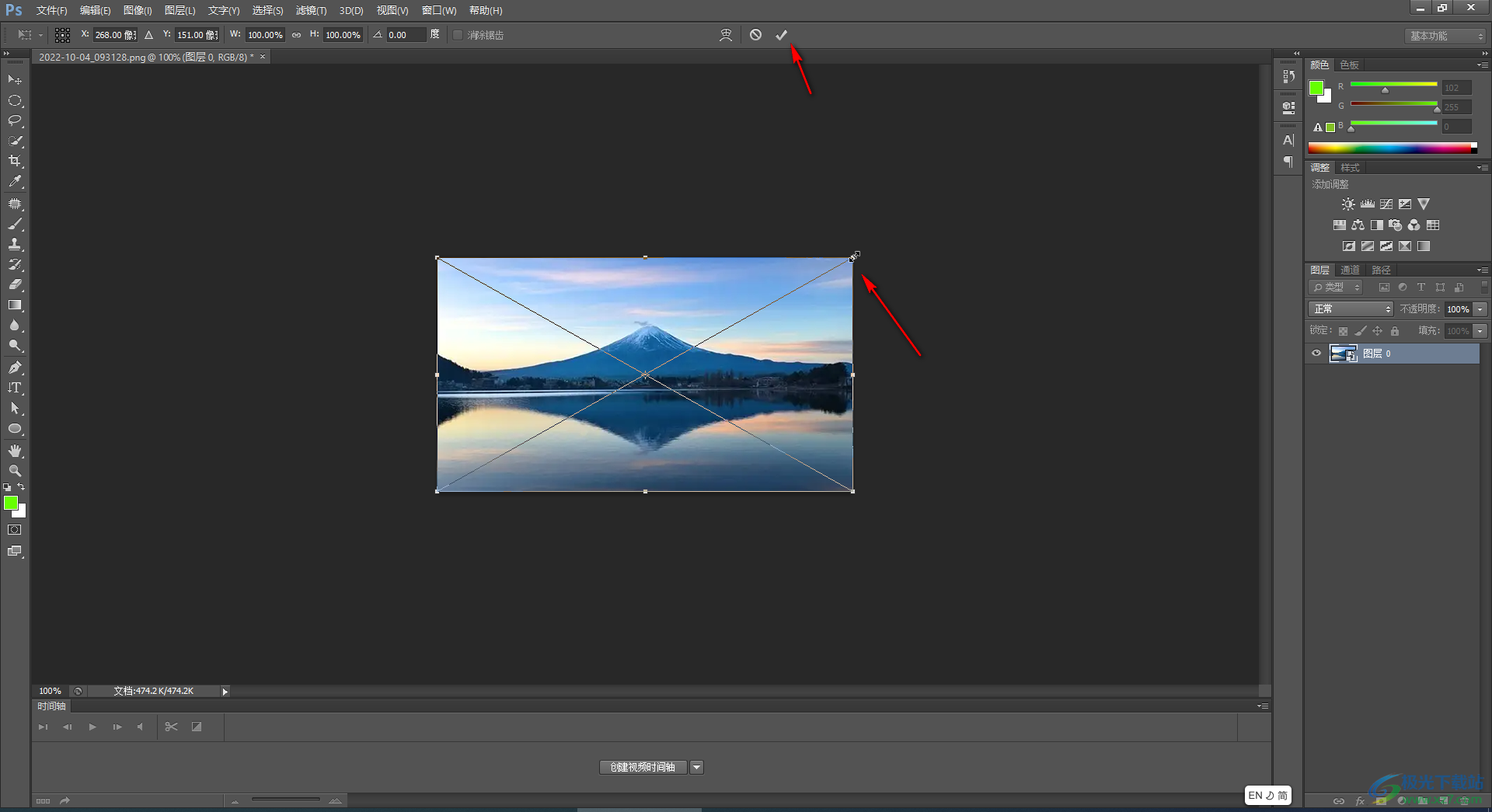Screen dimensions: 1492x812
Task: Open the layer filter 类型 dropdown
Action: pos(1336,288)
